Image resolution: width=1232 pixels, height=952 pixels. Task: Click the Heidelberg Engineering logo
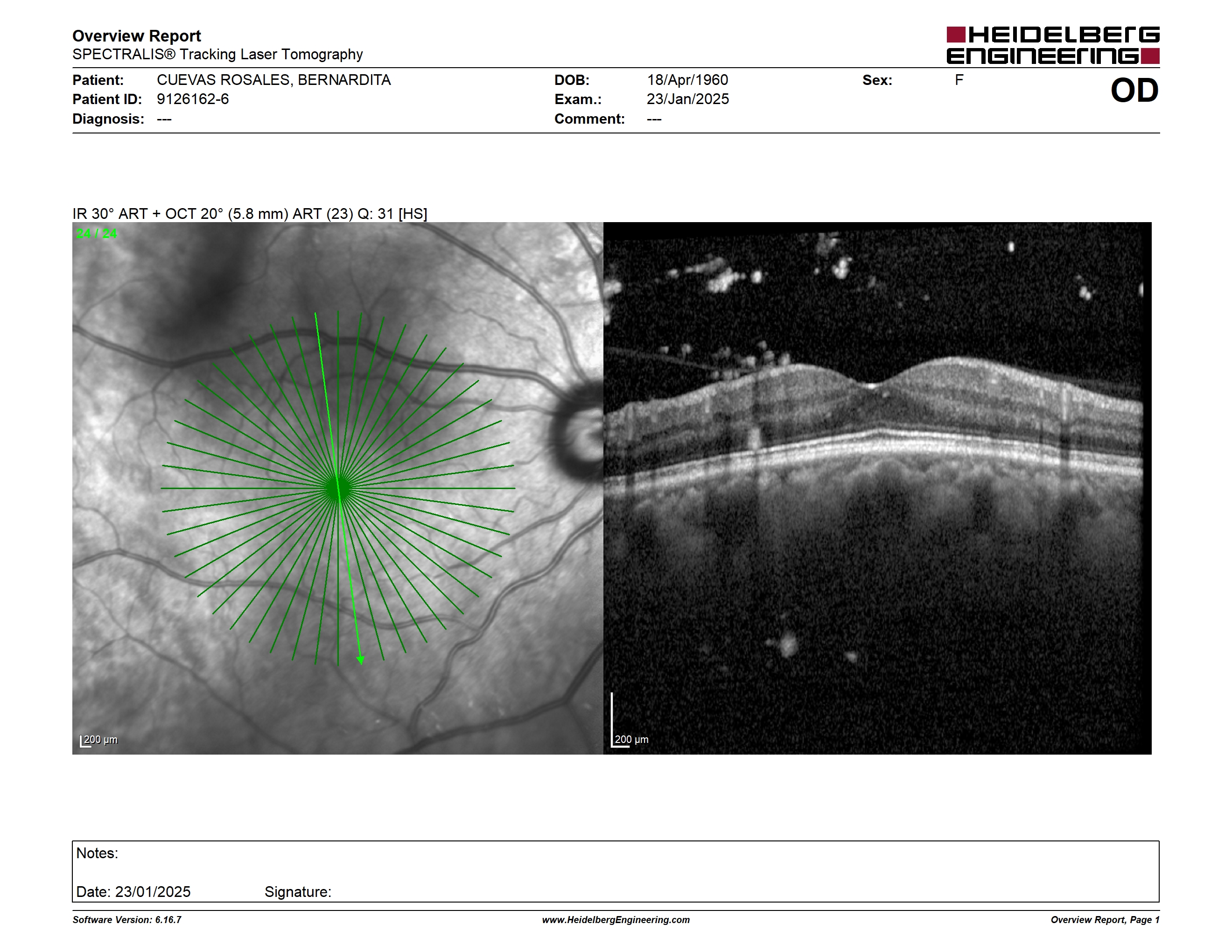point(1053,45)
